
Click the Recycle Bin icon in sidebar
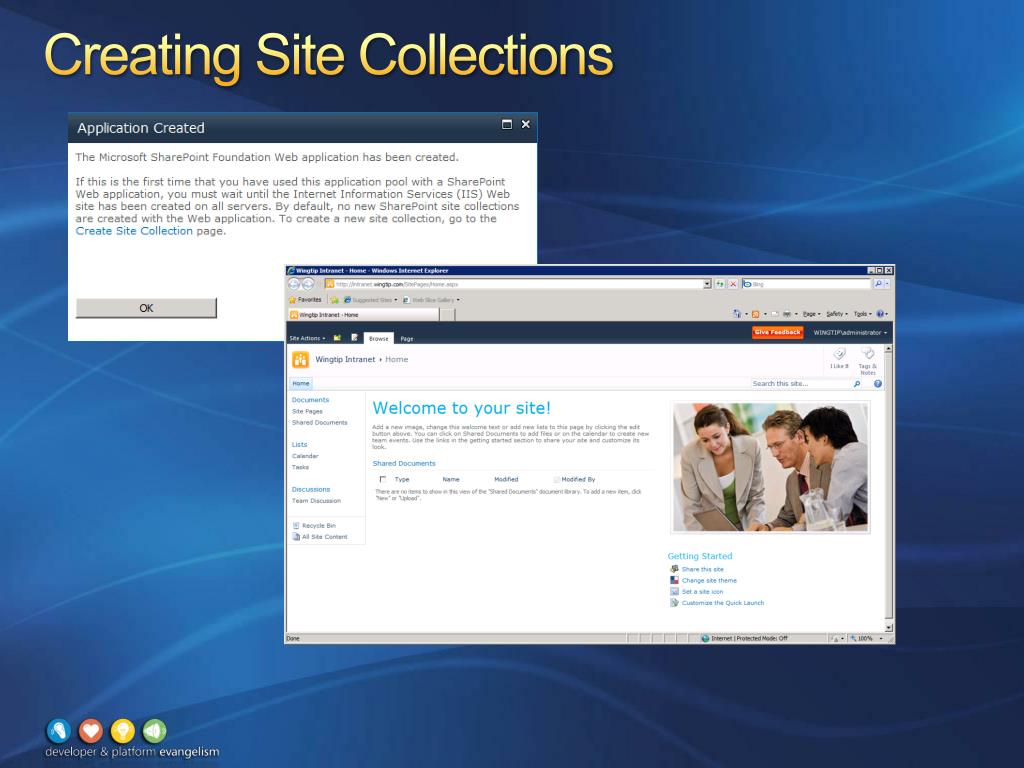296,526
